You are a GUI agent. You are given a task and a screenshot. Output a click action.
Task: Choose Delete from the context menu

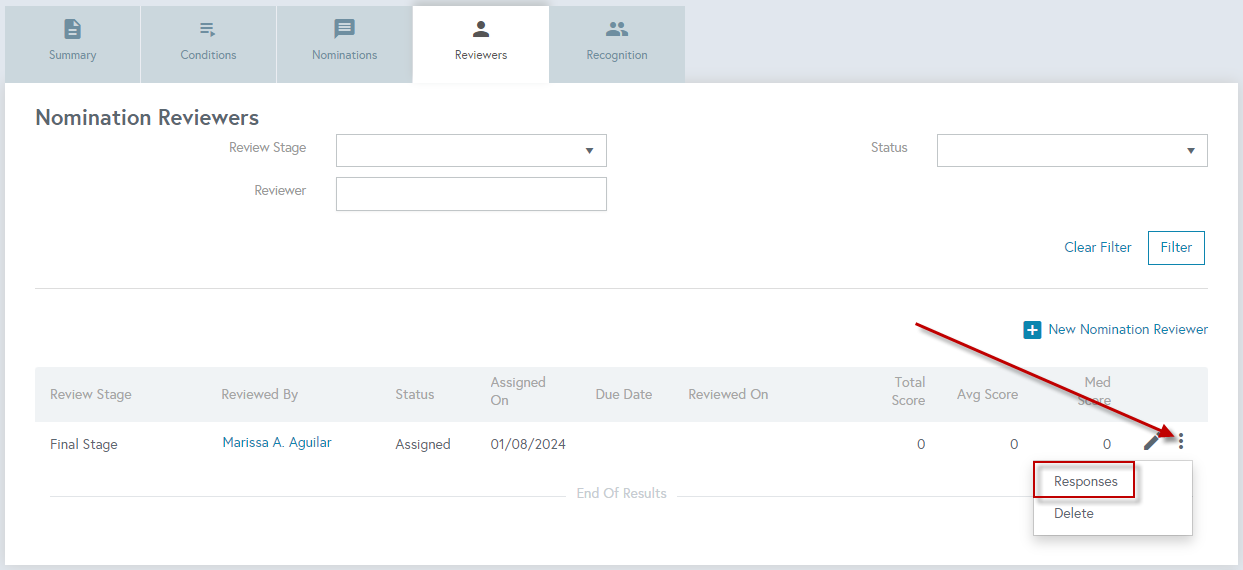1074,513
